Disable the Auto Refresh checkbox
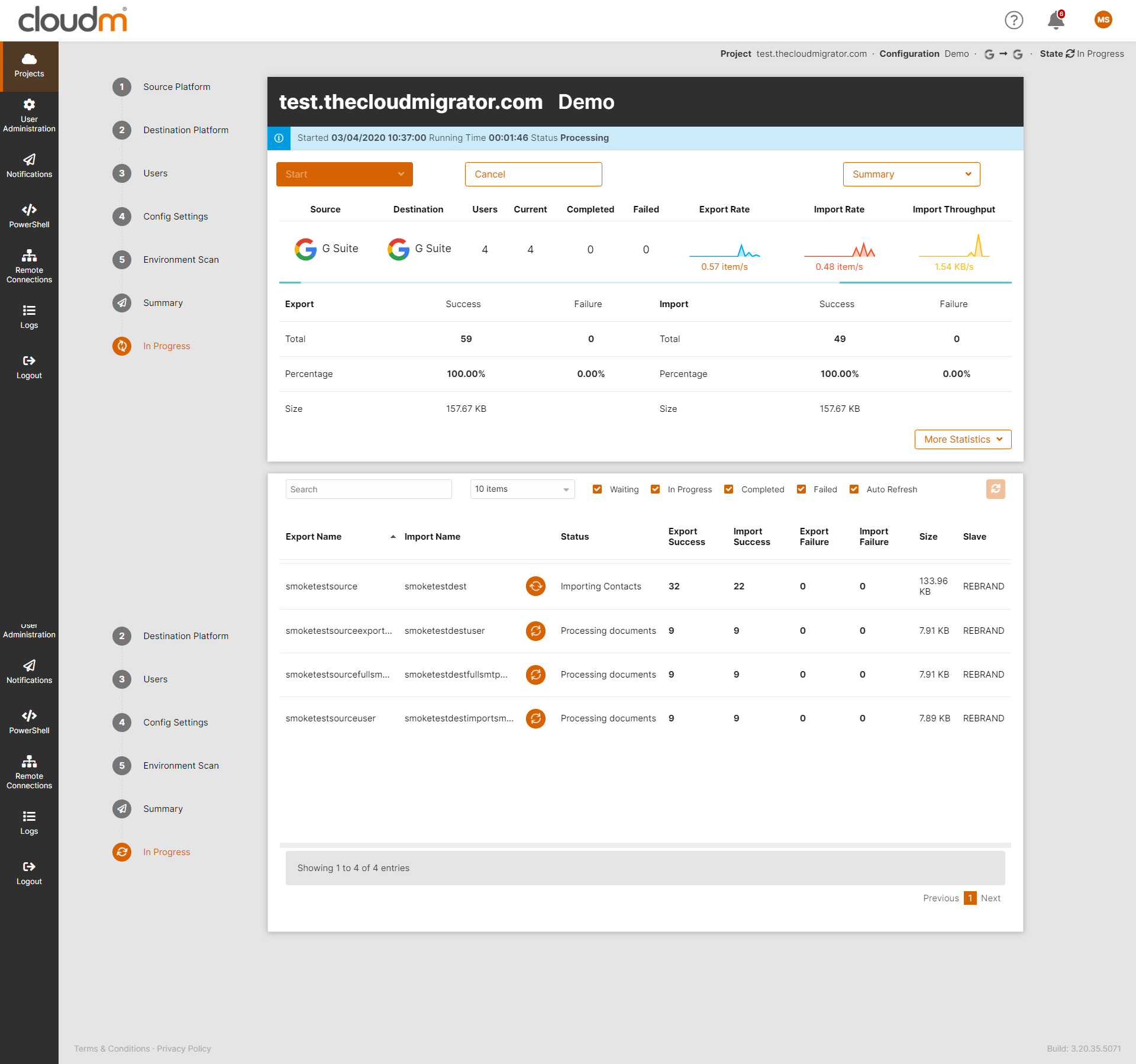The image size is (1136, 1064). coord(854,489)
